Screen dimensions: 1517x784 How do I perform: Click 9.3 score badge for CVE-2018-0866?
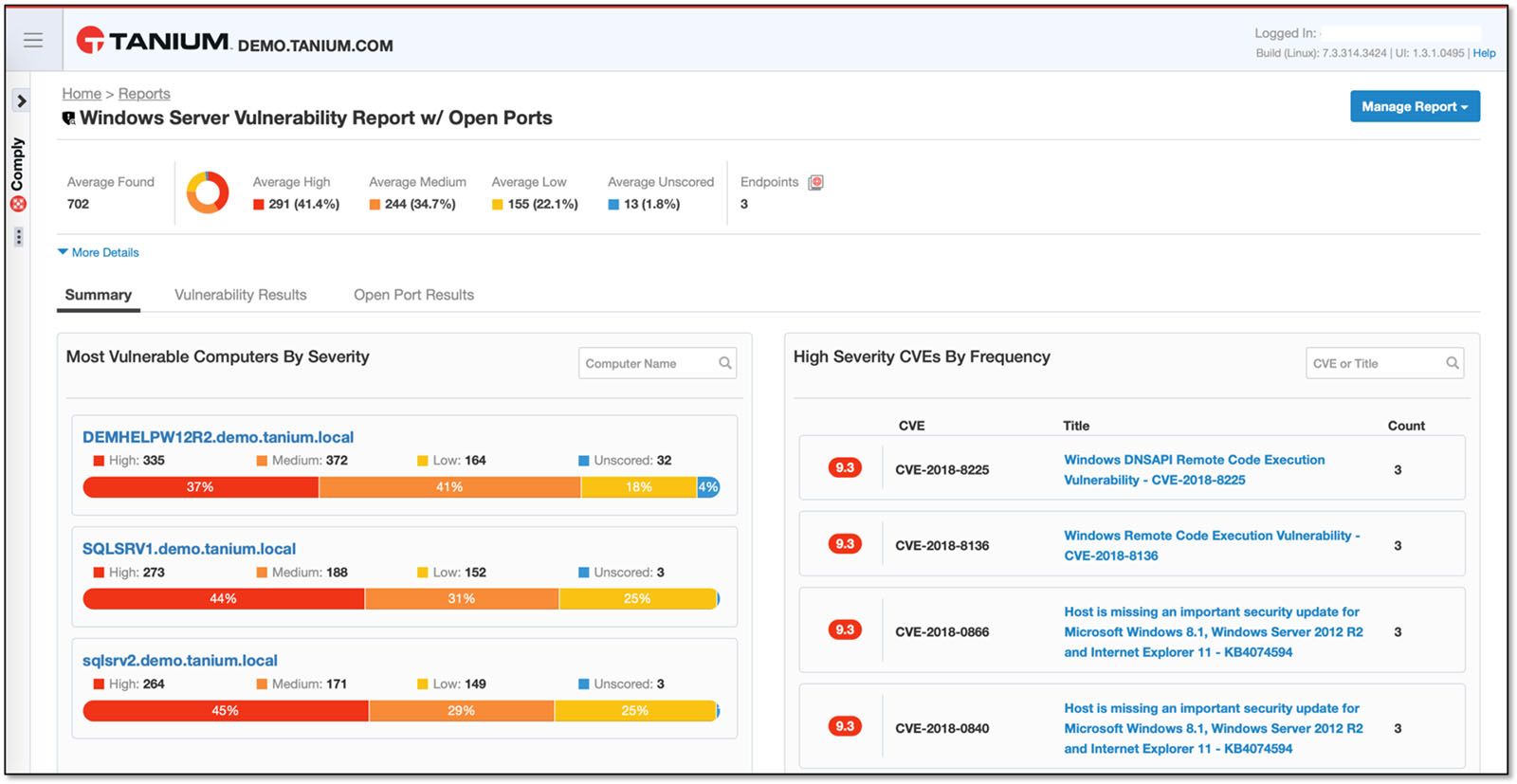[x=845, y=629]
